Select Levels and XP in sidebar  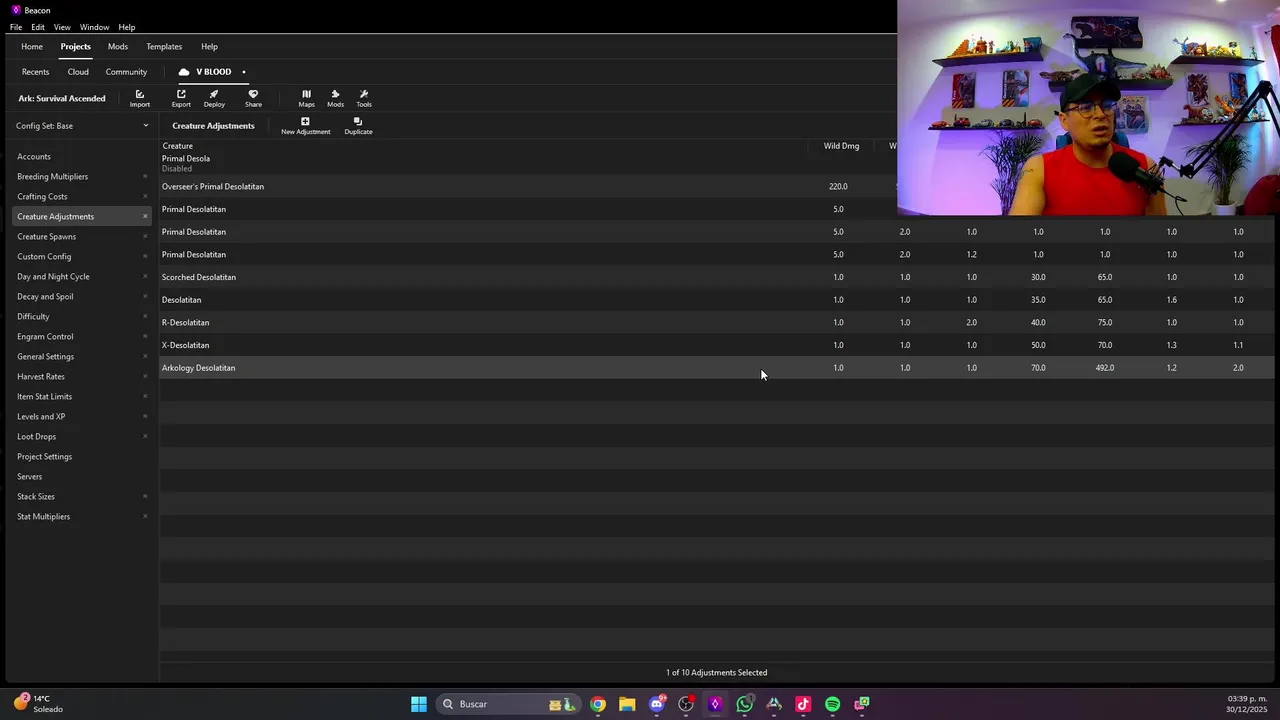click(82, 417)
